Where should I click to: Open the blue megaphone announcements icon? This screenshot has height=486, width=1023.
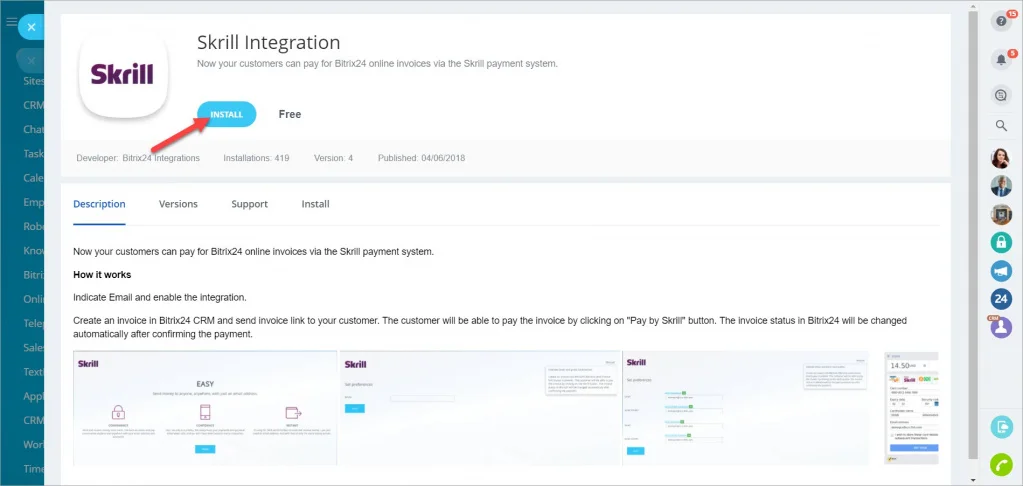(1001, 271)
